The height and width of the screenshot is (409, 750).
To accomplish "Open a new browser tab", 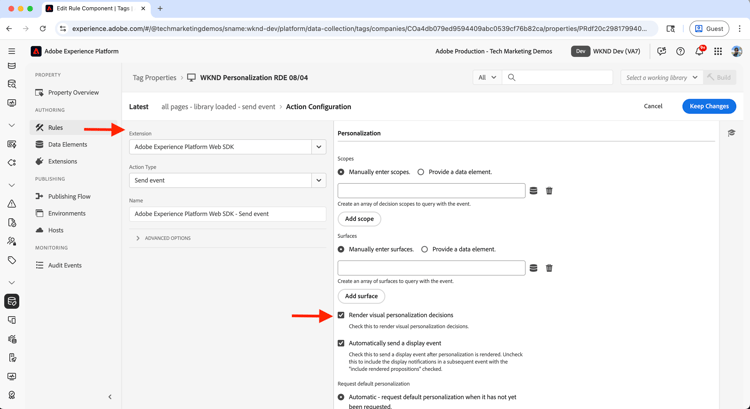I will pos(160,9).
